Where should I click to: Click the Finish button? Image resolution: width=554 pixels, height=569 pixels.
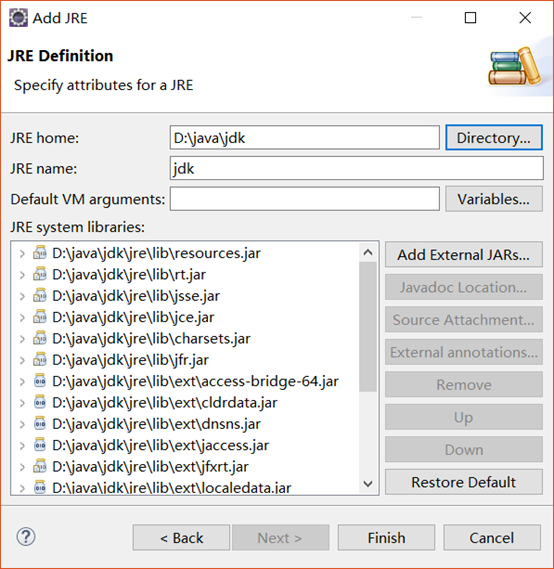pos(386,537)
